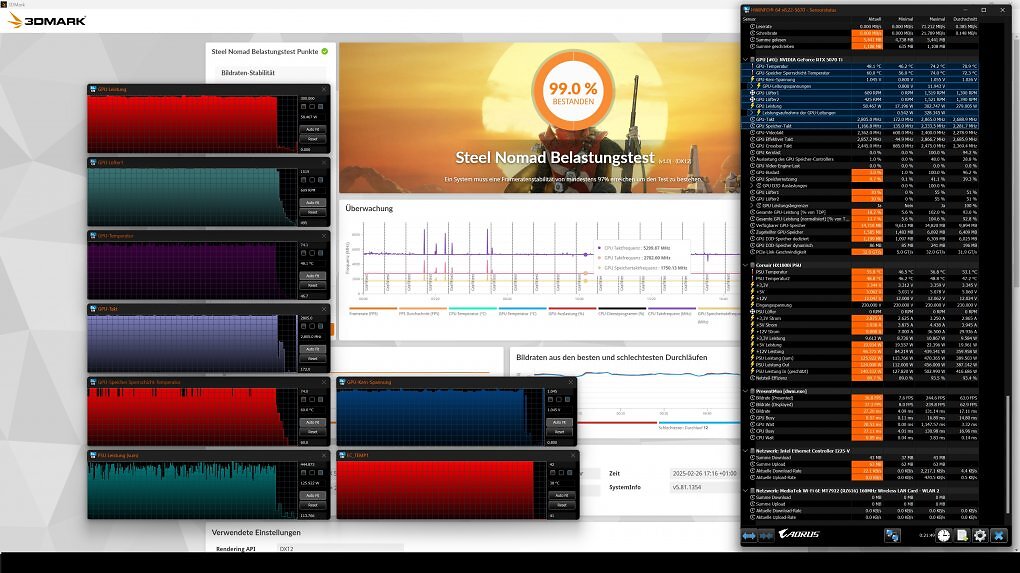Click Auto Fit in GPU Speicher Sperrschicht Temperatur graph

pyautogui.click(x=312, y=422)
